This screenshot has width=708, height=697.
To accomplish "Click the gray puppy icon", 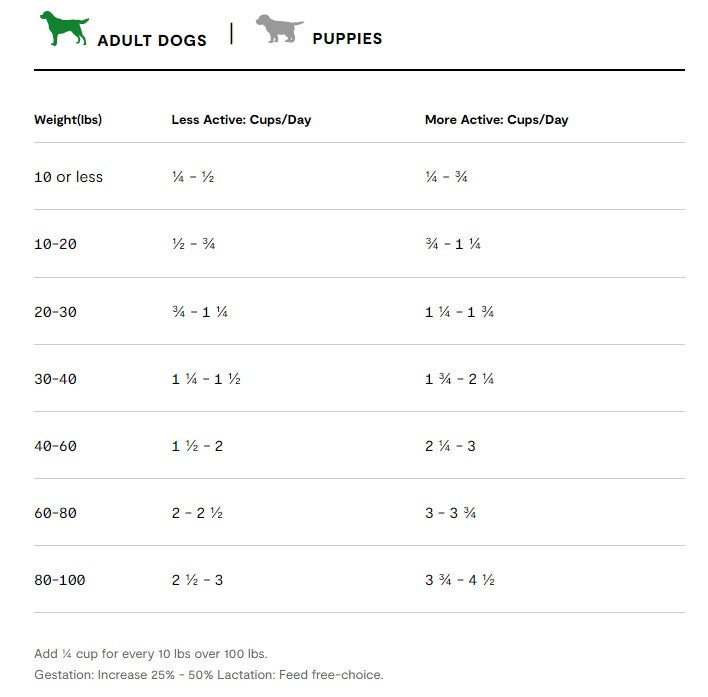I will click(279, 28).
